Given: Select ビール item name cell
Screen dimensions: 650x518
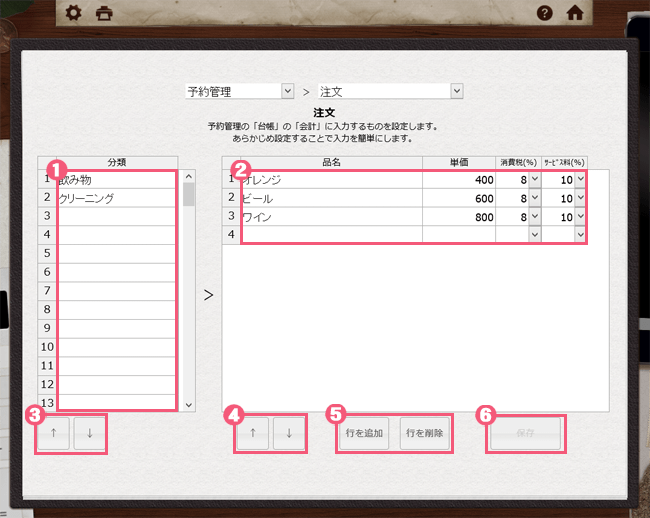Looking at the screenshot, I should point(331,198).
